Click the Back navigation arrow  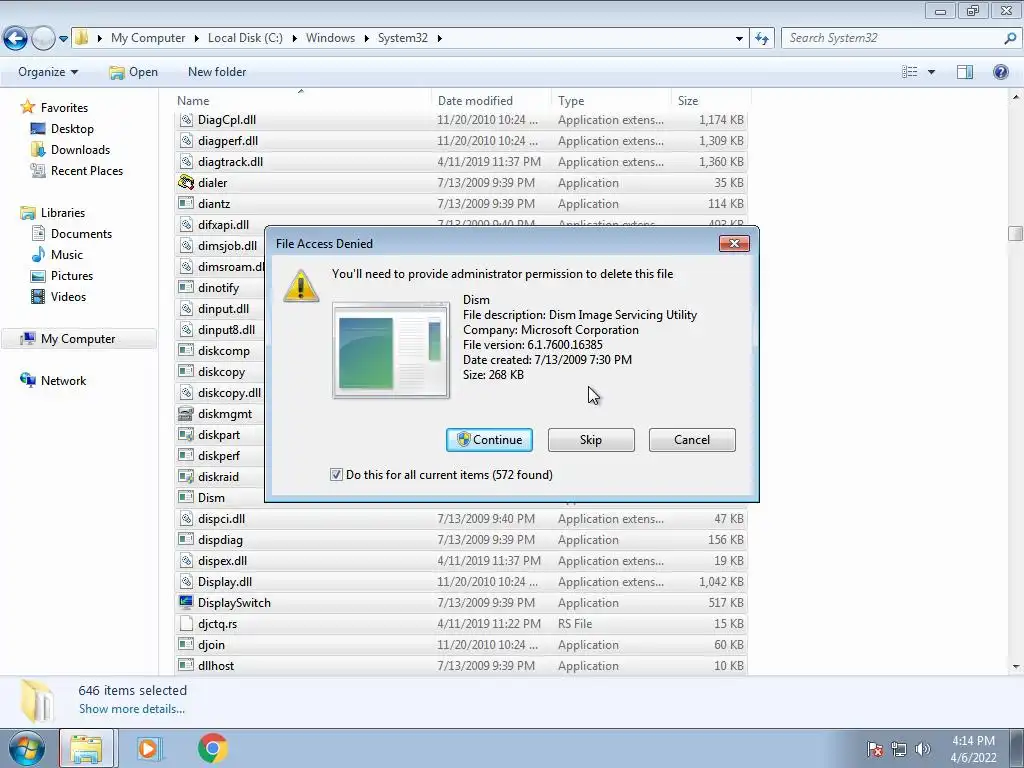coord(16,39)
